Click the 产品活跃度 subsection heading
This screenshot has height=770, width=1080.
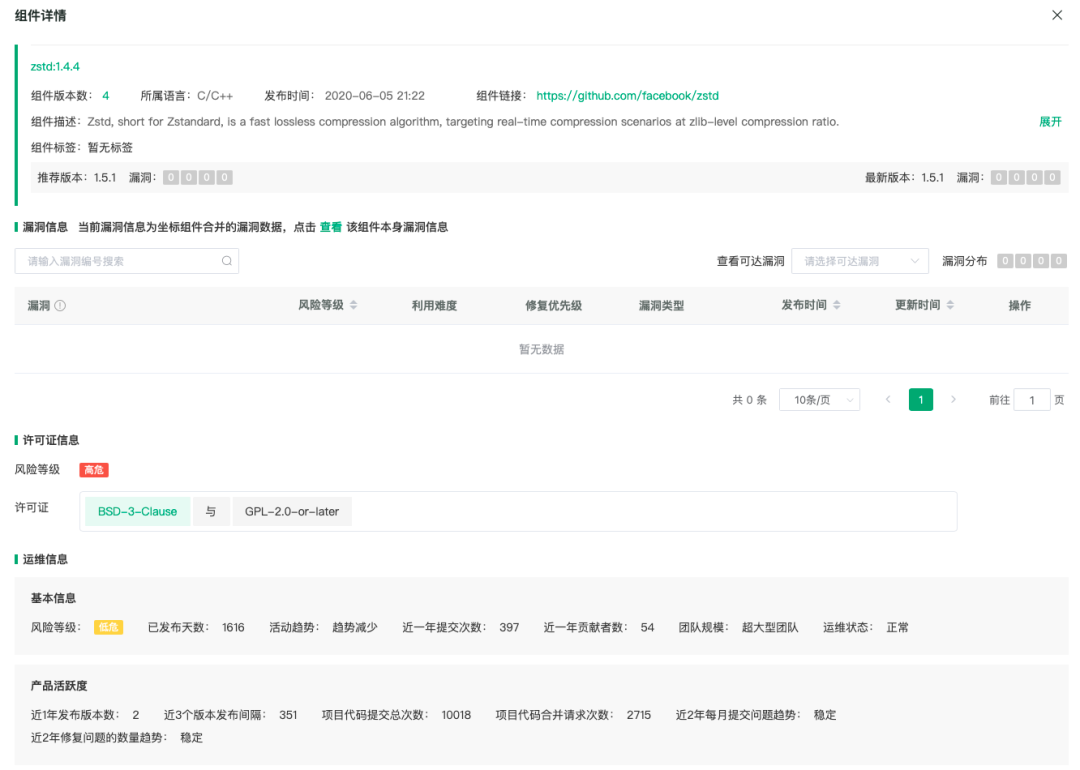pyautogui.click(x=59, y=686)
